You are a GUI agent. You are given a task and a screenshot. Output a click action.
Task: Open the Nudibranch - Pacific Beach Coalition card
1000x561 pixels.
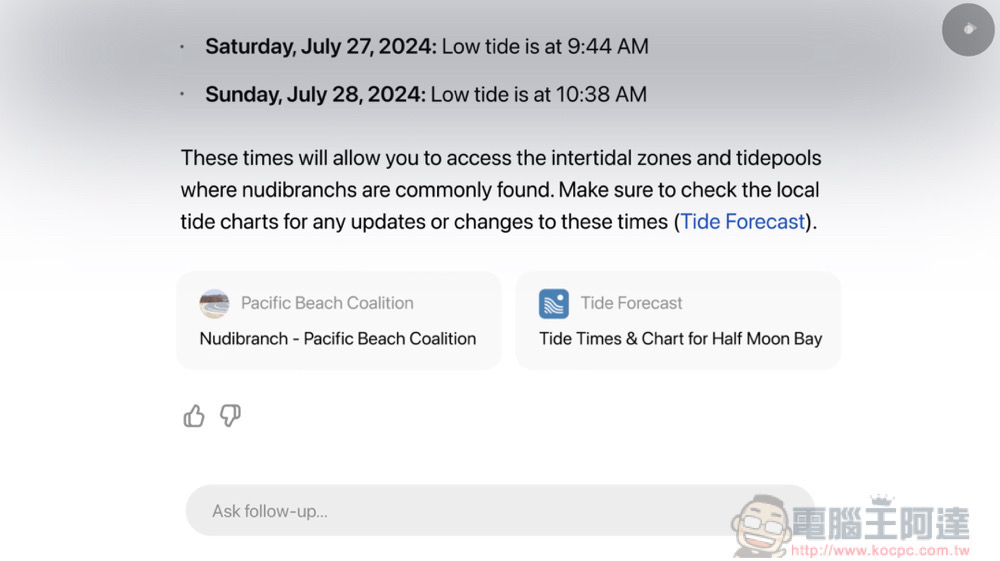click(x=339, y=321)
